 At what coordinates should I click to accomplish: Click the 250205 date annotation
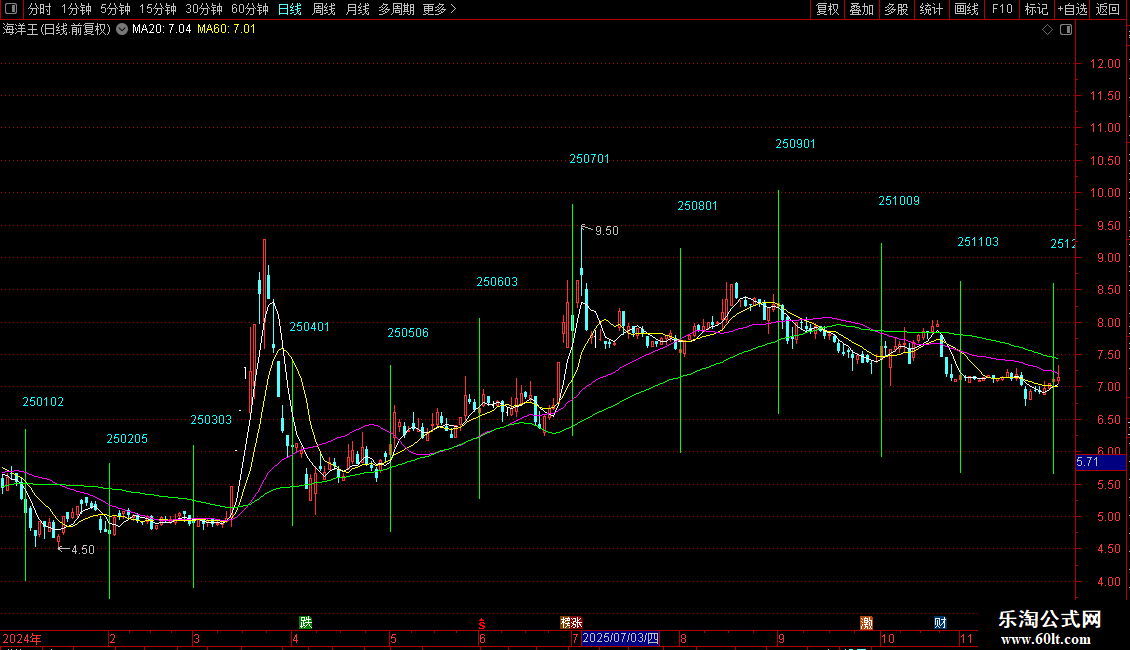127,439
